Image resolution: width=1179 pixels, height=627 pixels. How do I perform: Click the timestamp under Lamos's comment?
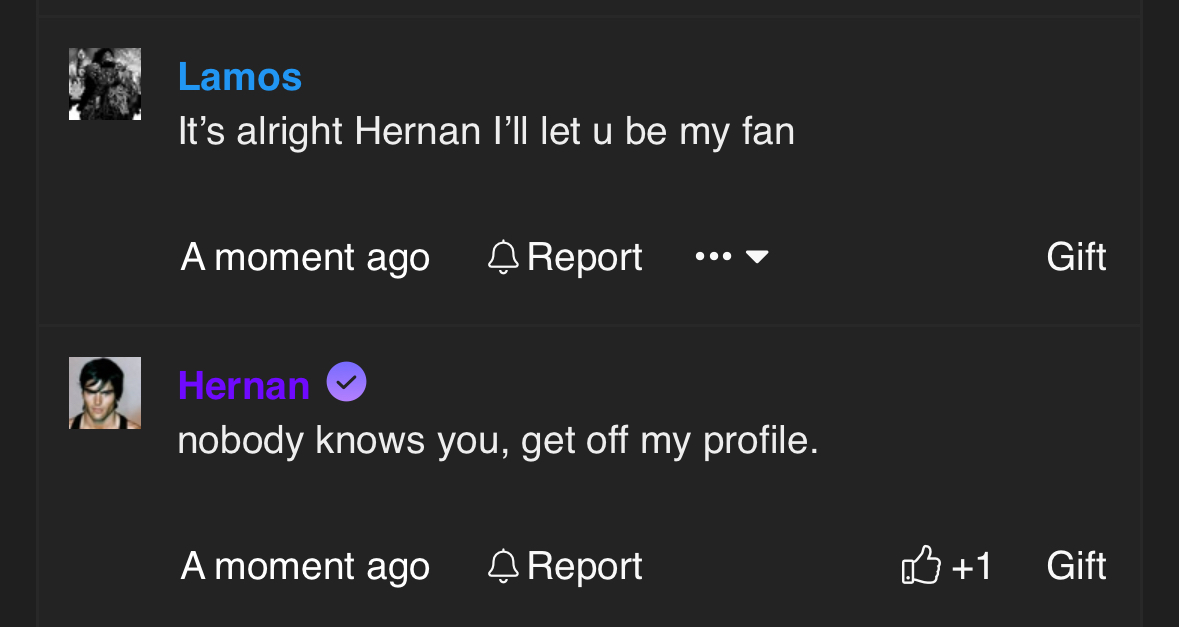tap(305, 258)
